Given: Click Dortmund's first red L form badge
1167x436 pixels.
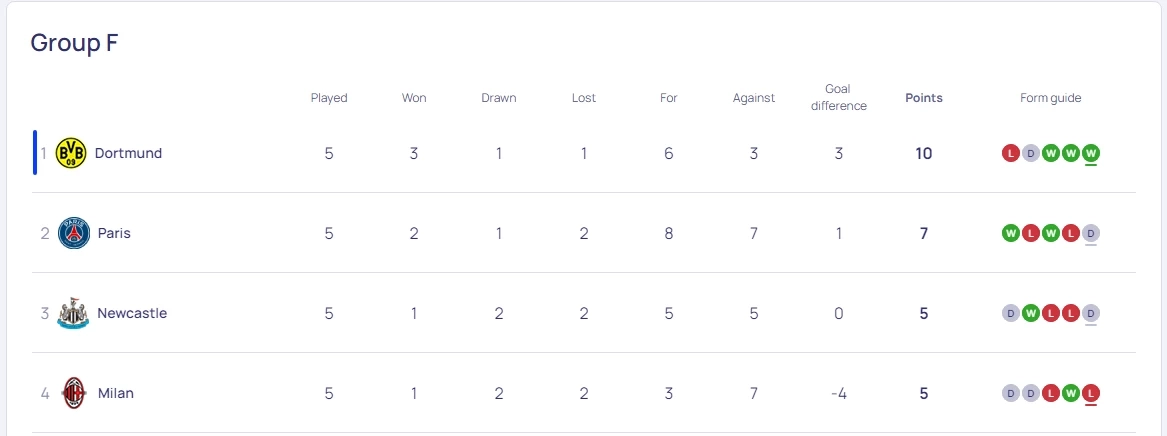Looking at the screenshot, I should tap(1010, 153).
